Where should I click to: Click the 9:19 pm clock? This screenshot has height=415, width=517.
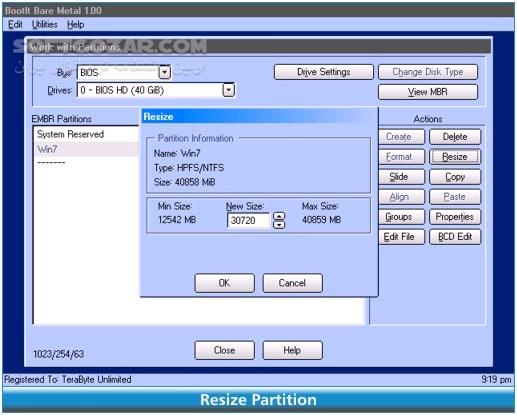click(496, 379)
